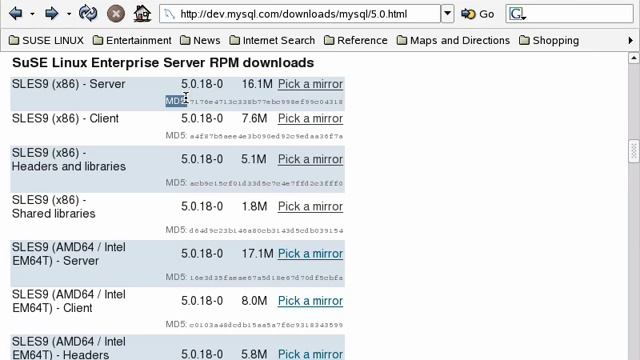Open the Shopping bookmarks folder
Image resolution: width=640 pixels, height=360 pixels.
point(549,40)
